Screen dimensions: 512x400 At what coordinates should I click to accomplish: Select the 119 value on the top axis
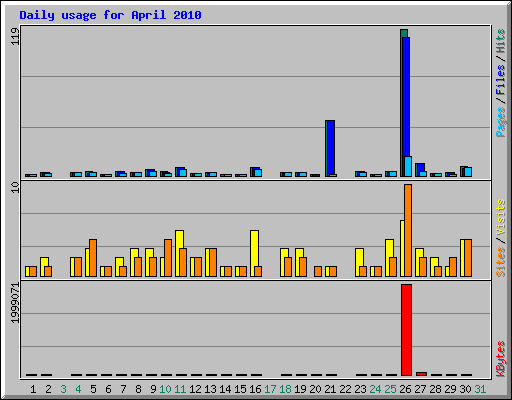(x=15, y=37)
